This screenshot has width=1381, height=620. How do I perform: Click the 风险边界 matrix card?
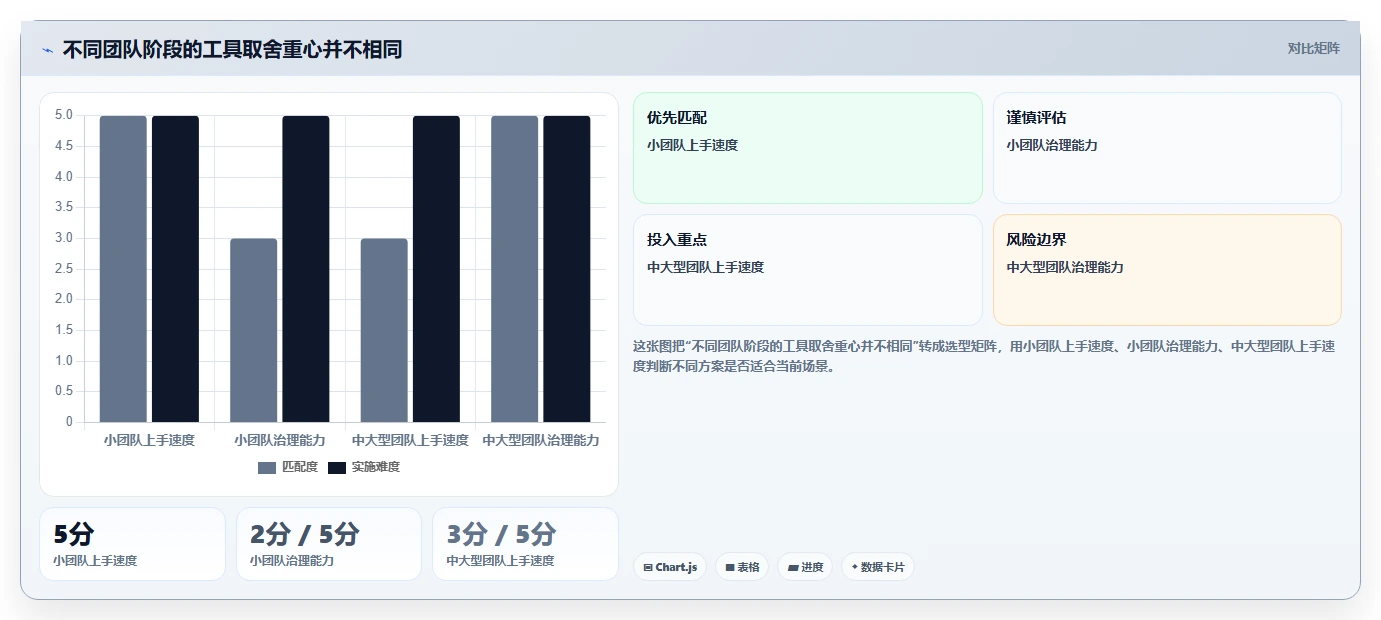1167,270
